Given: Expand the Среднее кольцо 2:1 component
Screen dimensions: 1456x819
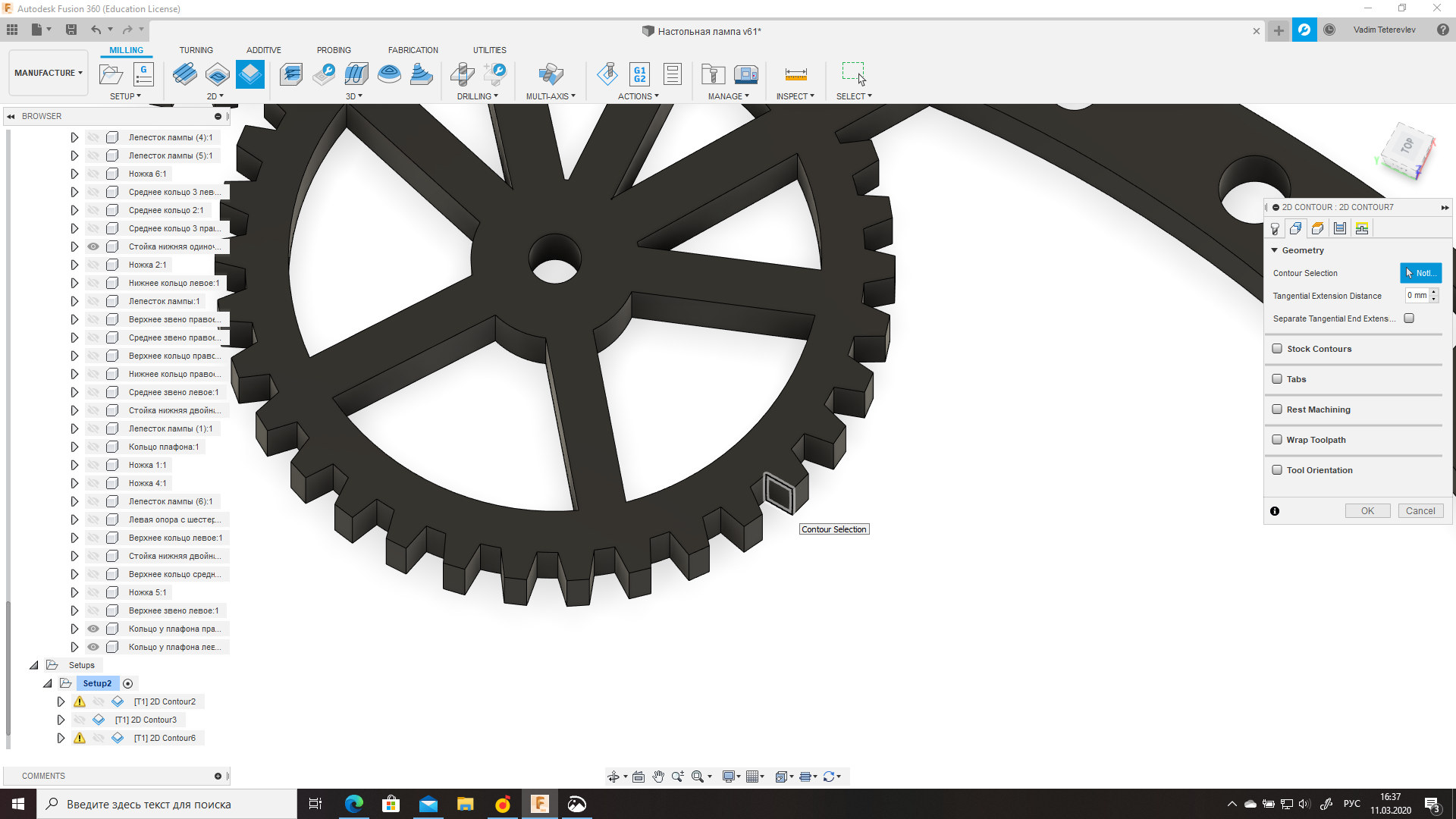Looking at the screenshot, I should 75,210.
